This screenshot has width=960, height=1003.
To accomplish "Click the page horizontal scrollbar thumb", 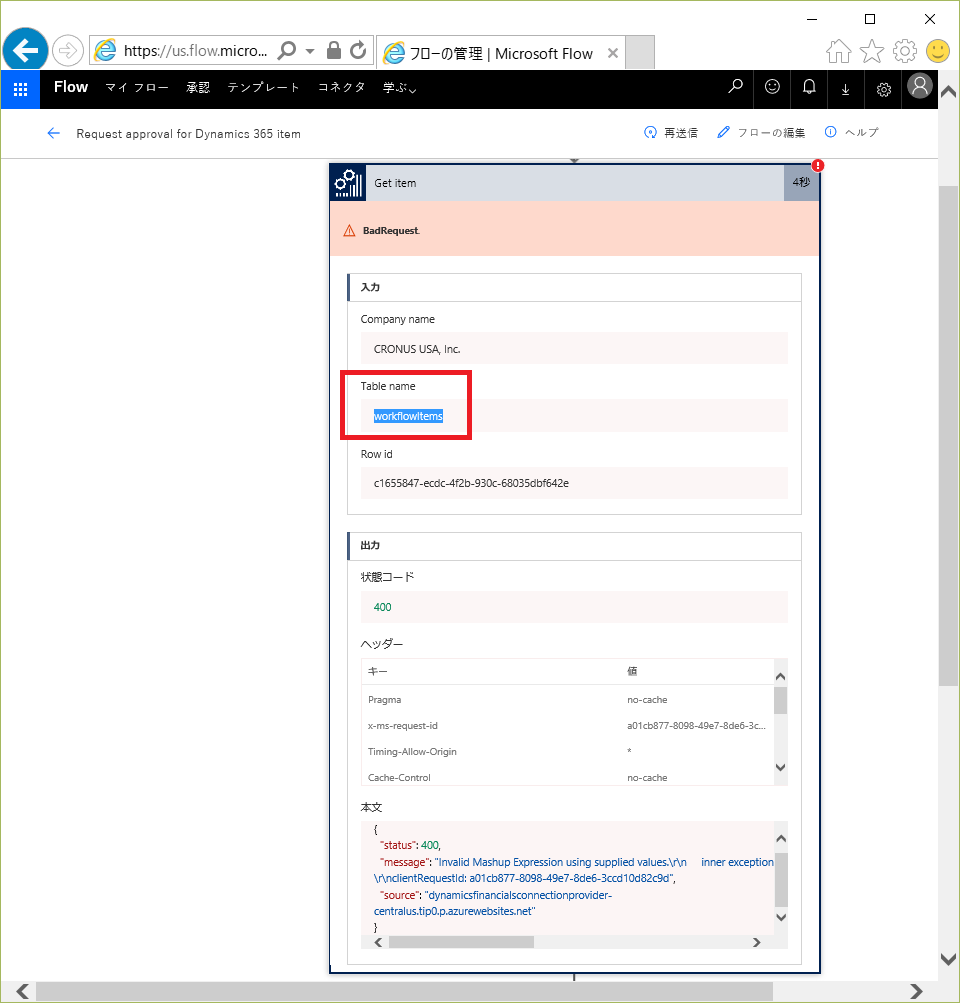I will [404, 991].
